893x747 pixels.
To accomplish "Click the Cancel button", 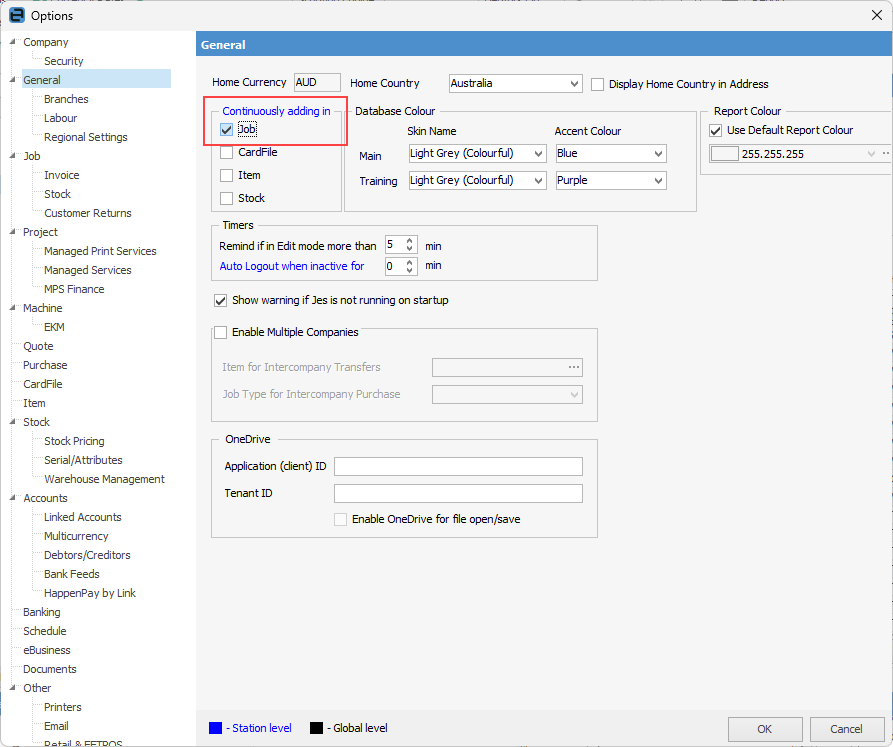I will pos(846,729).
